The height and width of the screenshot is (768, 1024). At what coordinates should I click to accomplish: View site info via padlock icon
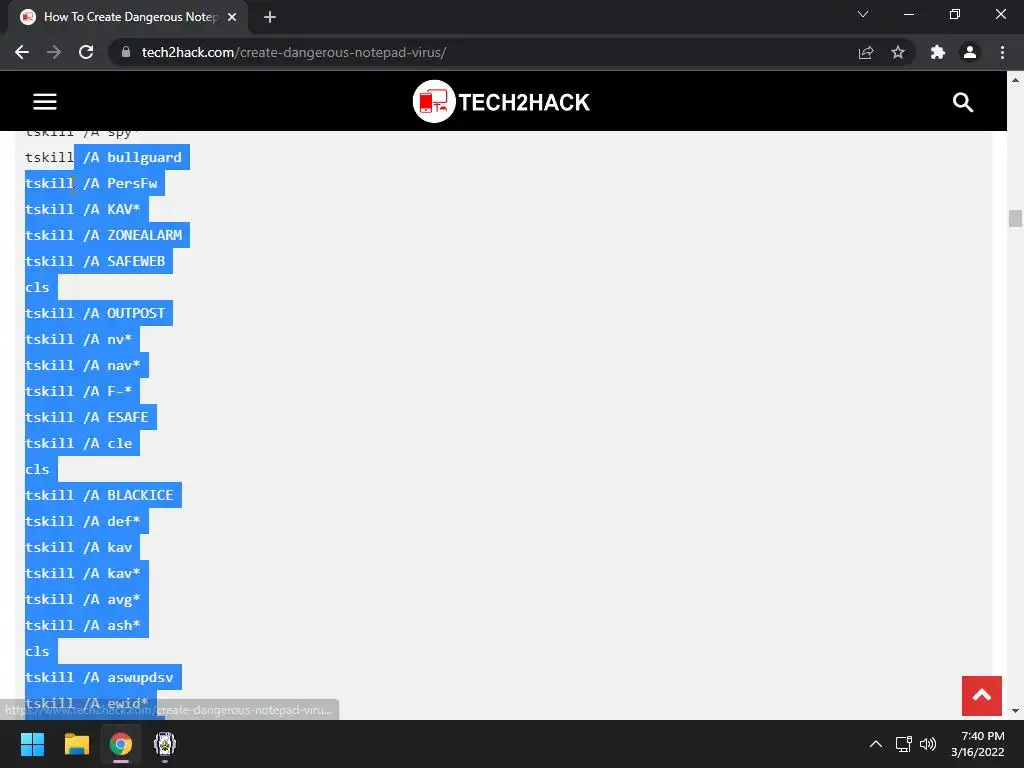click(x=126, y=52)
